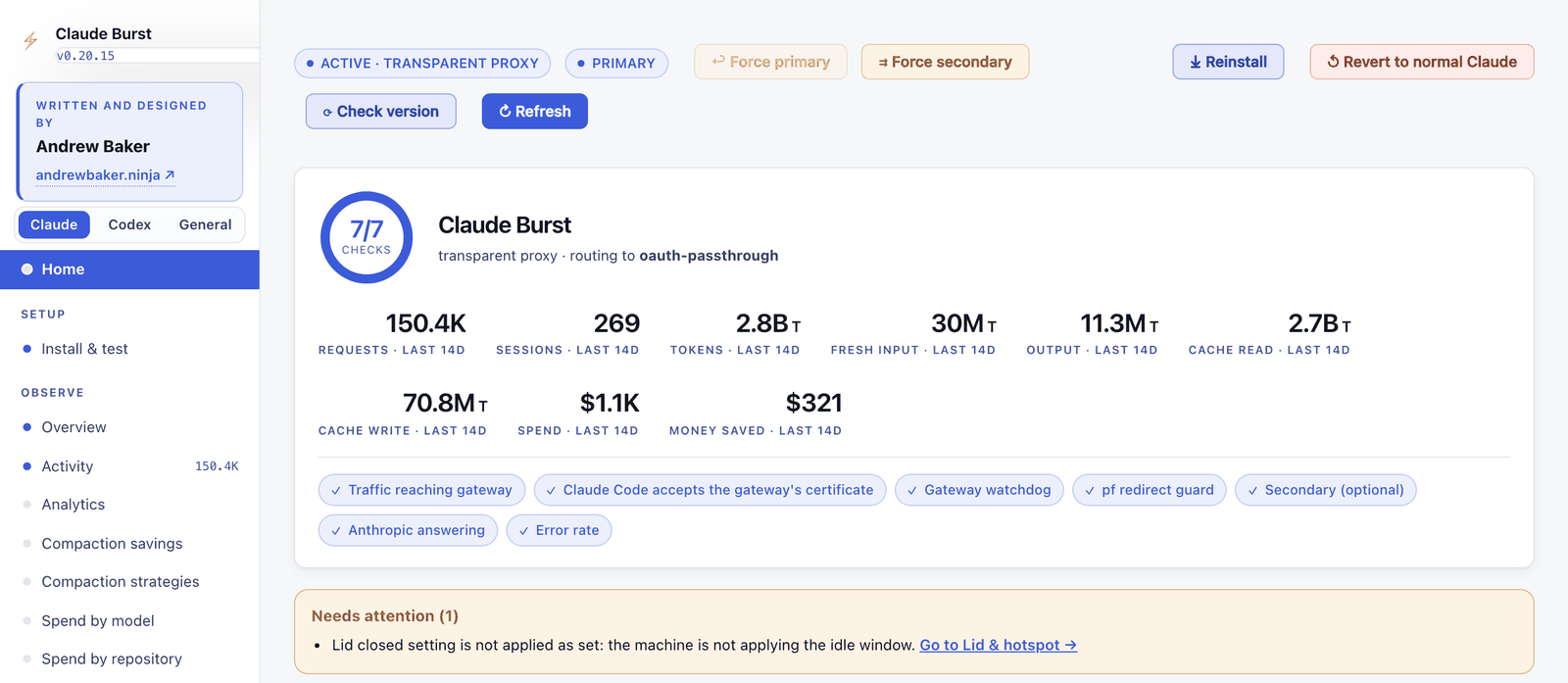The image size is (1568, 683).
Task: Open Spend by model page
Action: [x=129, y=621]
